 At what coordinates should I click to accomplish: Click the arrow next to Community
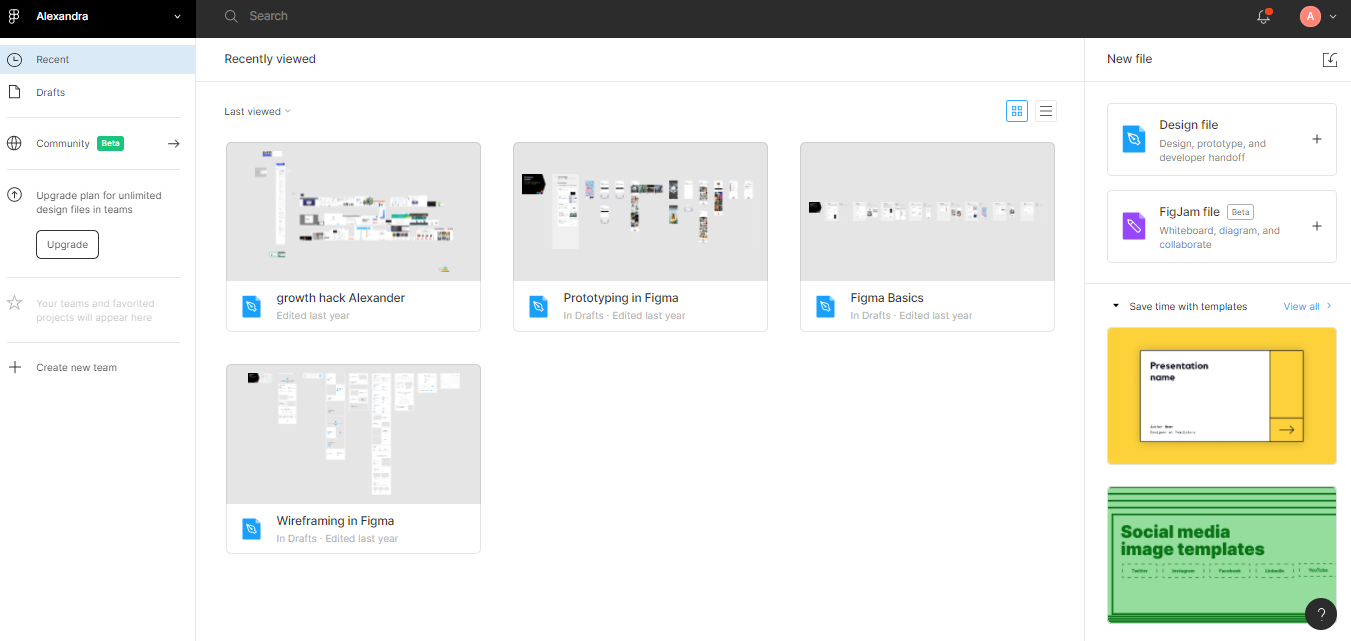pyautogui.click(x=173, y=143)
